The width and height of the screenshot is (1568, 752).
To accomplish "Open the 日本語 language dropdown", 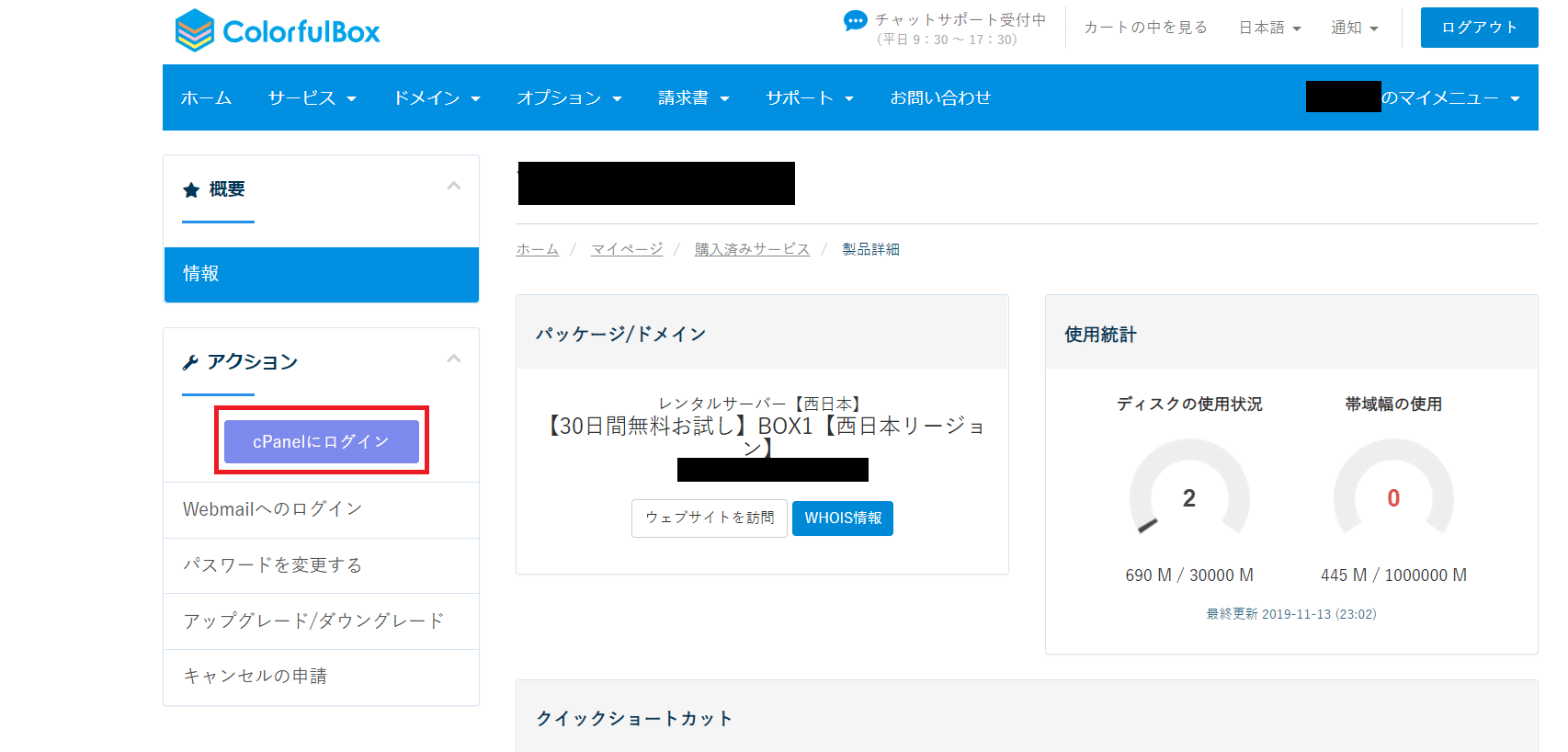I will click(1269, 28).
